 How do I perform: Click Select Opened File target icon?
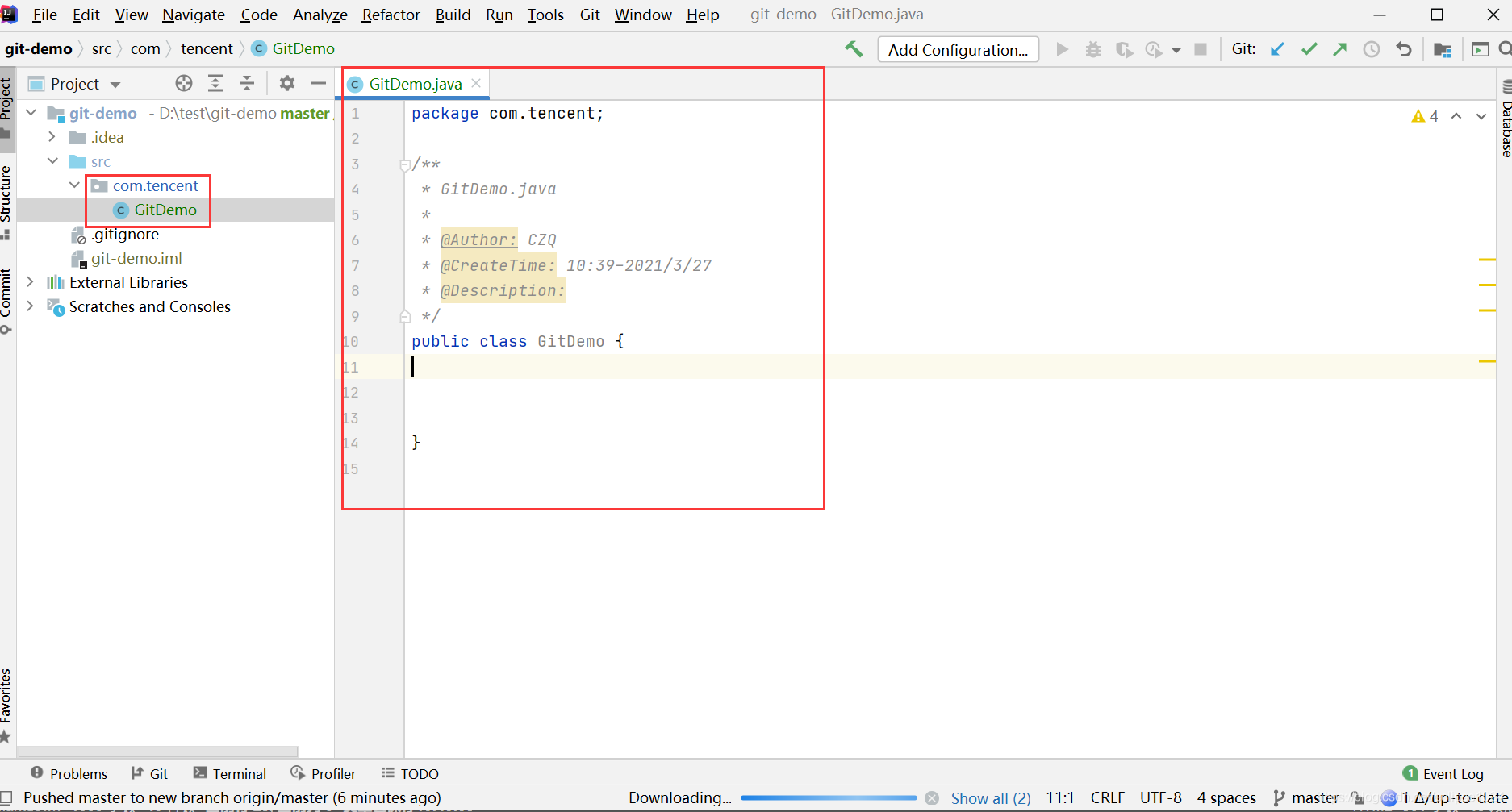184,83
